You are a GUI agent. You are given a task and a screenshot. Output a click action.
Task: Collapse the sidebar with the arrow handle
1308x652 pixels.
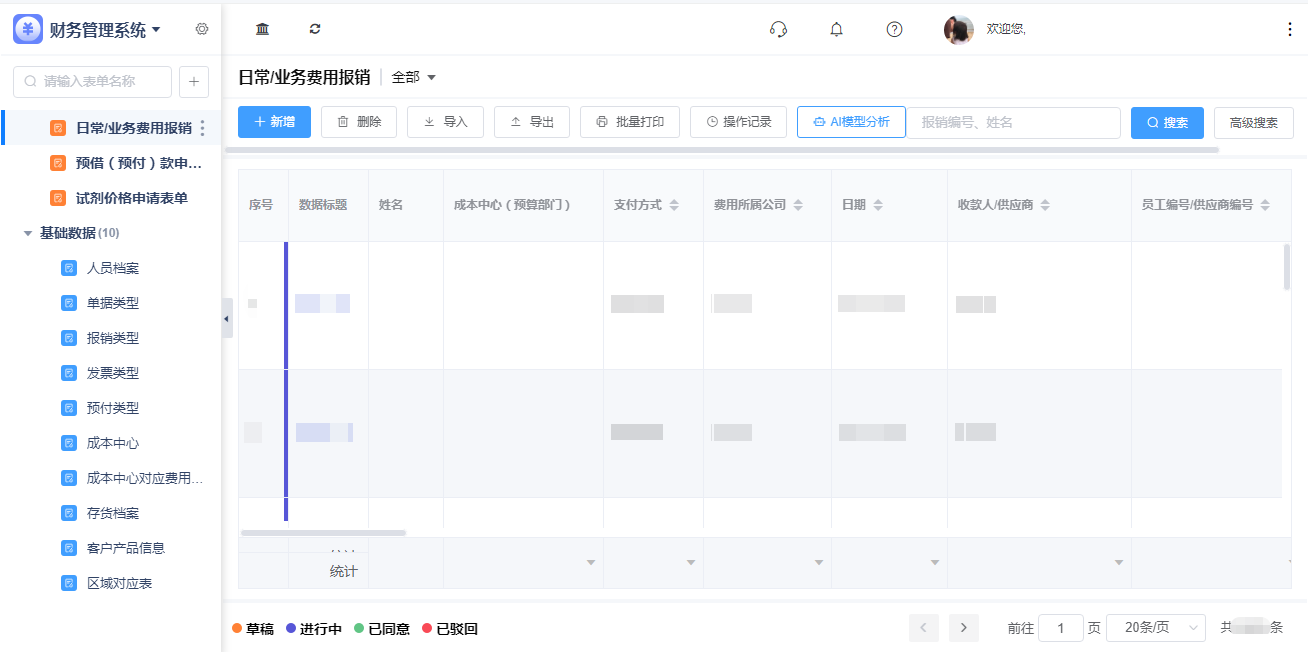pyautogui.click(x=227, y=318)
